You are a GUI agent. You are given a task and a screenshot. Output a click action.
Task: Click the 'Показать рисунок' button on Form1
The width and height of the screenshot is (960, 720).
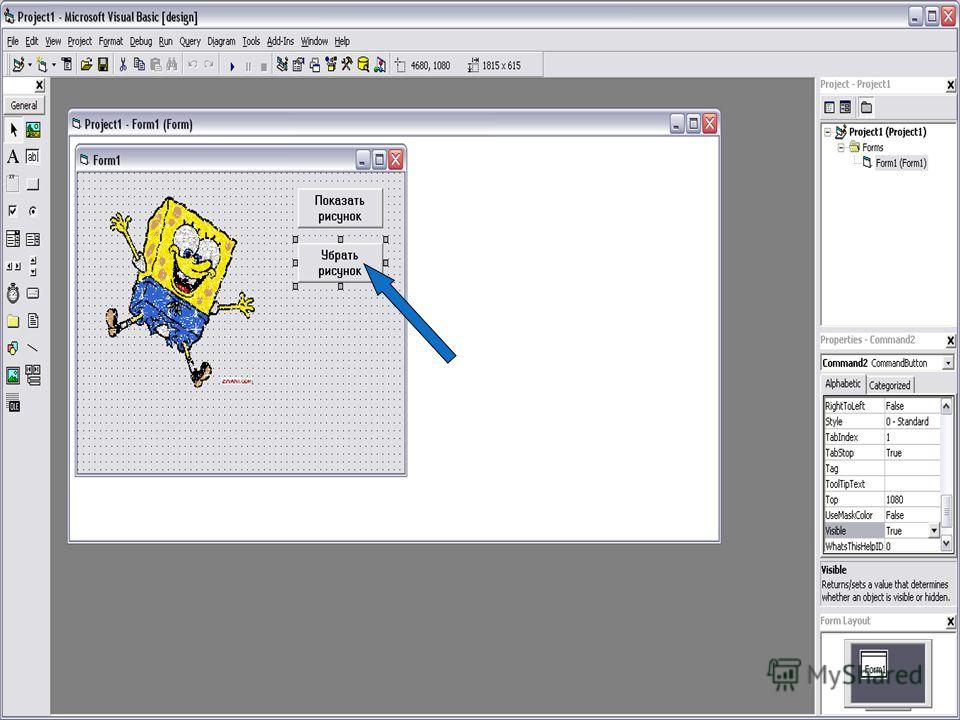[340, 208]
